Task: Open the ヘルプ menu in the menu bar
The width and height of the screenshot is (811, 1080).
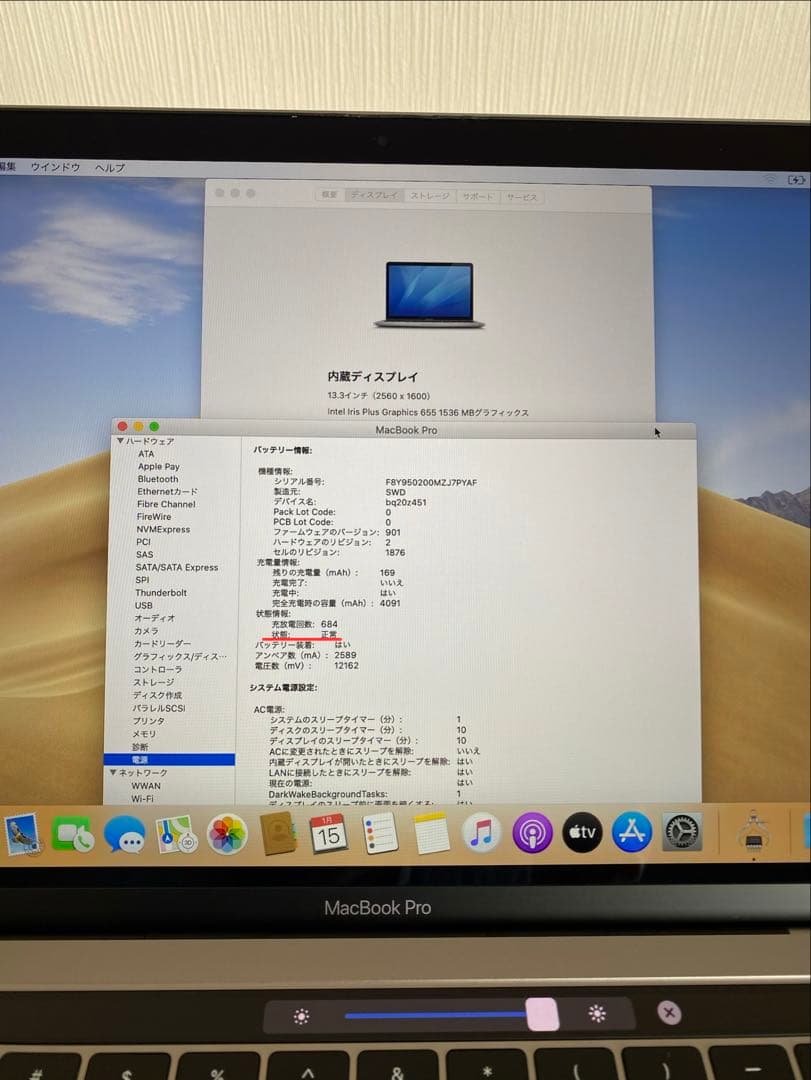Action: 112,168
